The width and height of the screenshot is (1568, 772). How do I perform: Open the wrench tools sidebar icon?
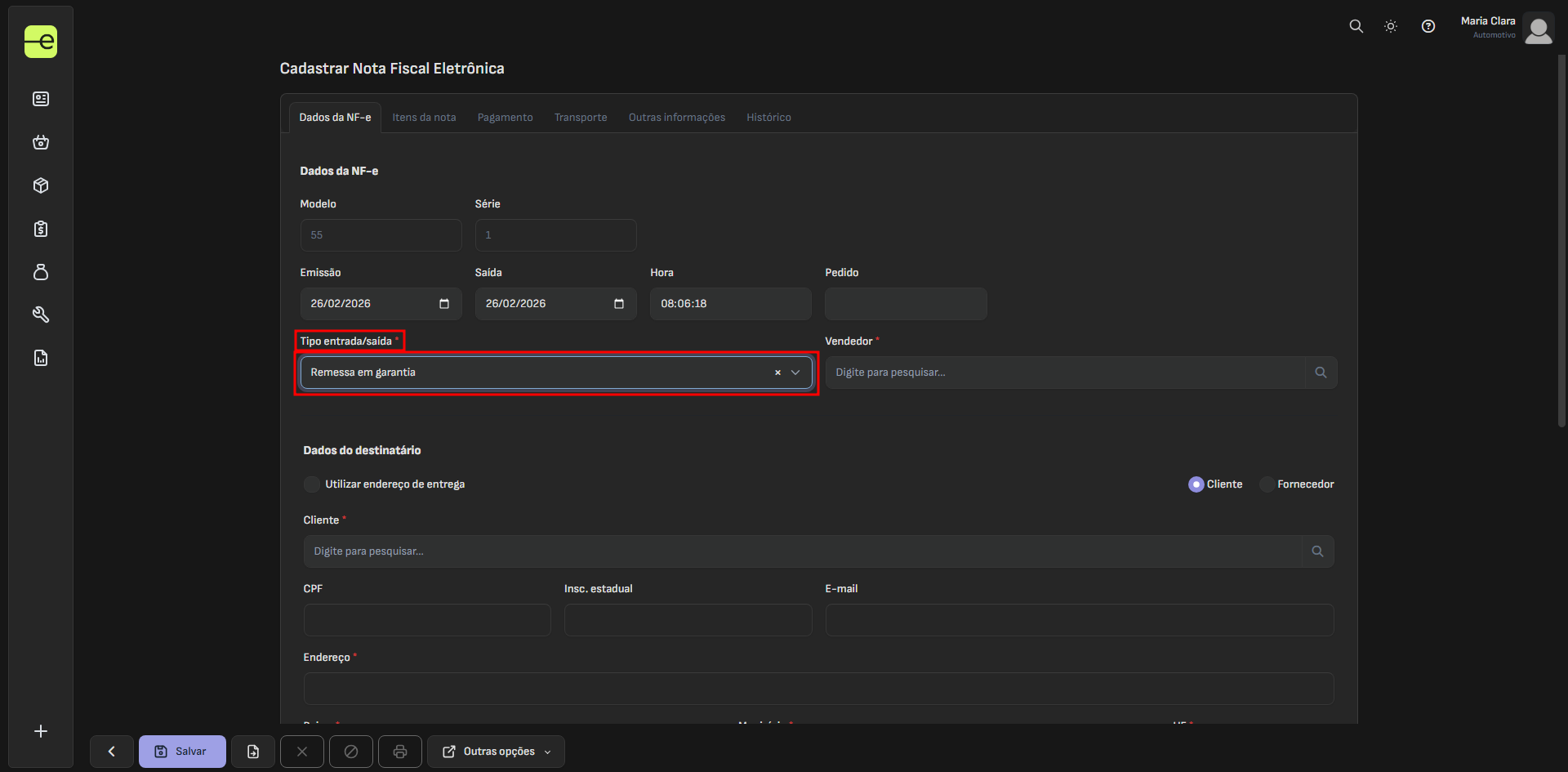[x=41, y=315]
